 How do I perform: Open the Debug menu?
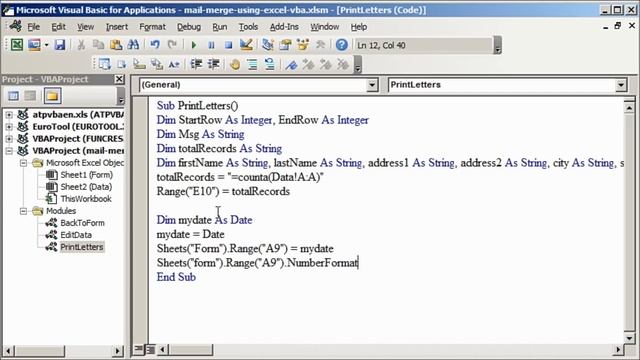pos(189,27)
